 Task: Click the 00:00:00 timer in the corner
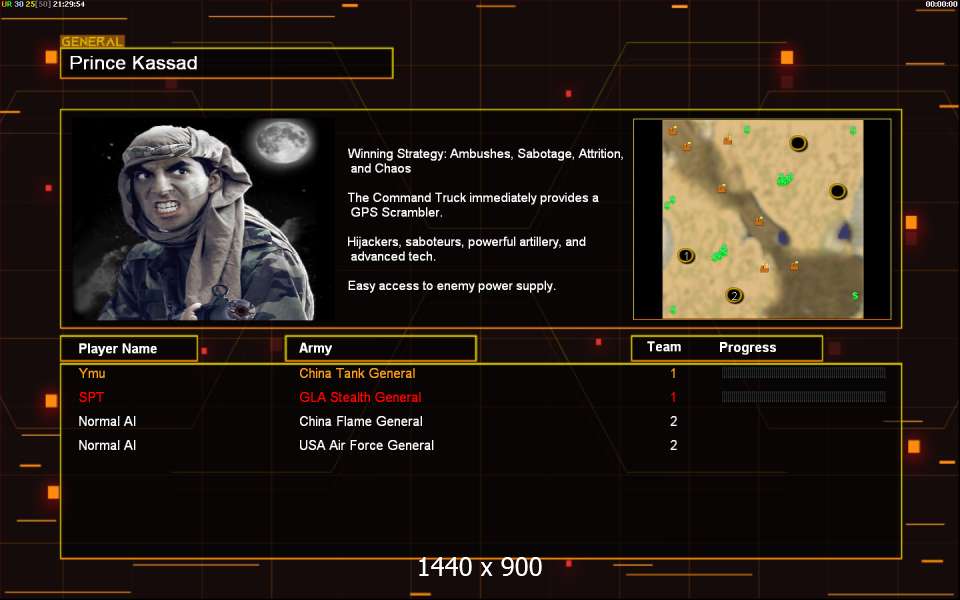941,4
